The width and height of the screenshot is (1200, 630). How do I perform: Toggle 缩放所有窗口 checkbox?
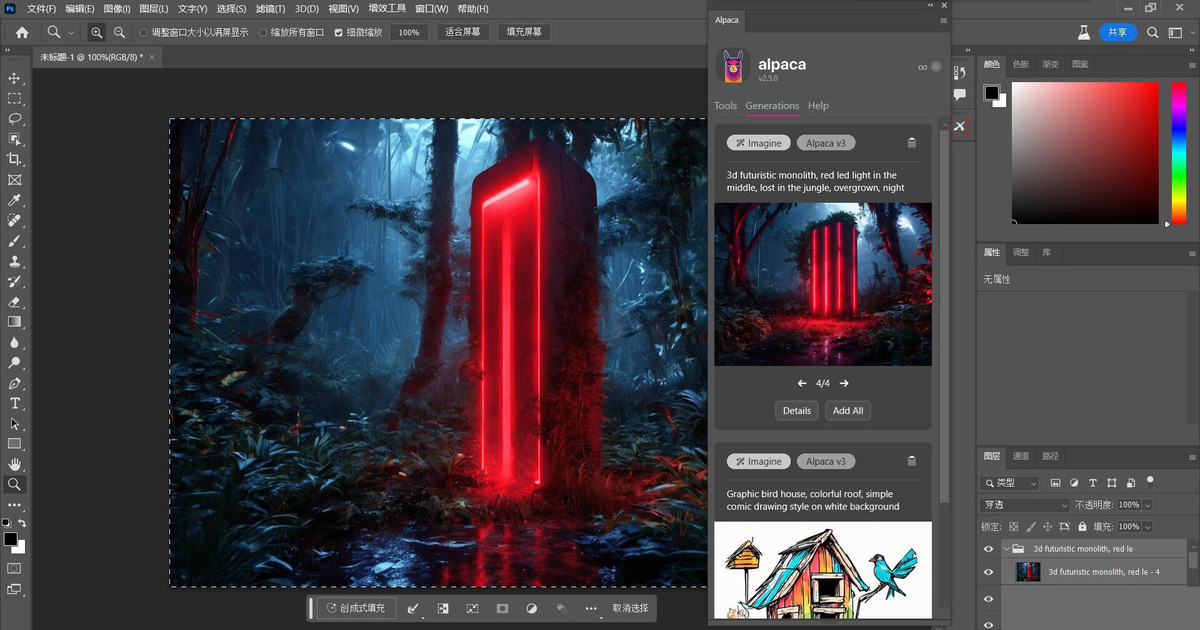tap(263, 32)
